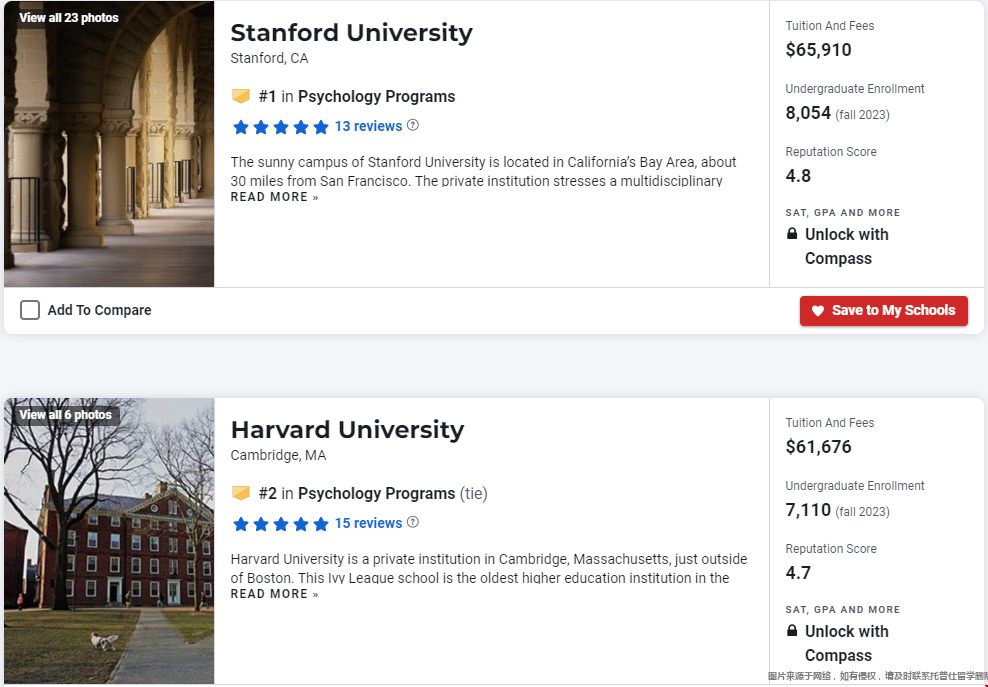This screenshot has width=988, height=687.
Task: Click Stanford's Psychology Programs ranking link
Action: pos(376,96)
